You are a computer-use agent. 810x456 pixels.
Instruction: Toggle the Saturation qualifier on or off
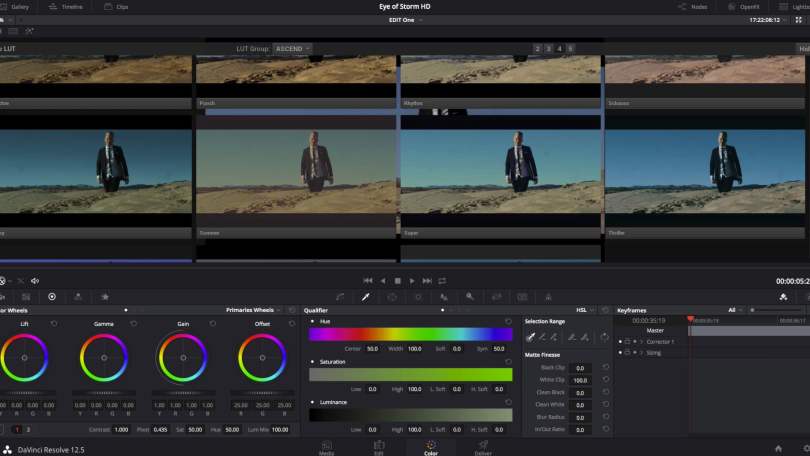click(x=313, y=361)
